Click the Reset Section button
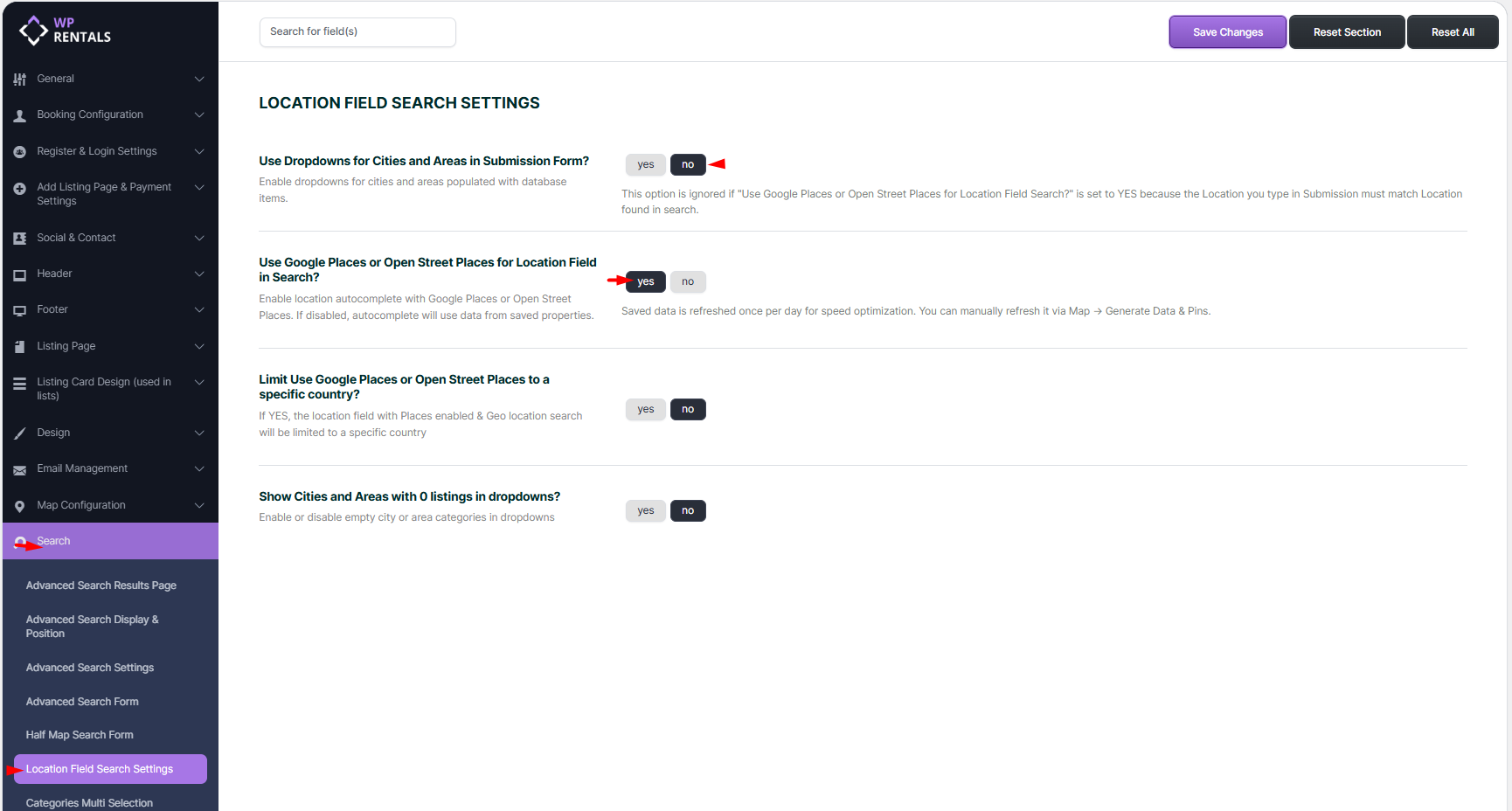This screenshot has height=811, width=1512. tap(1347, 32)
